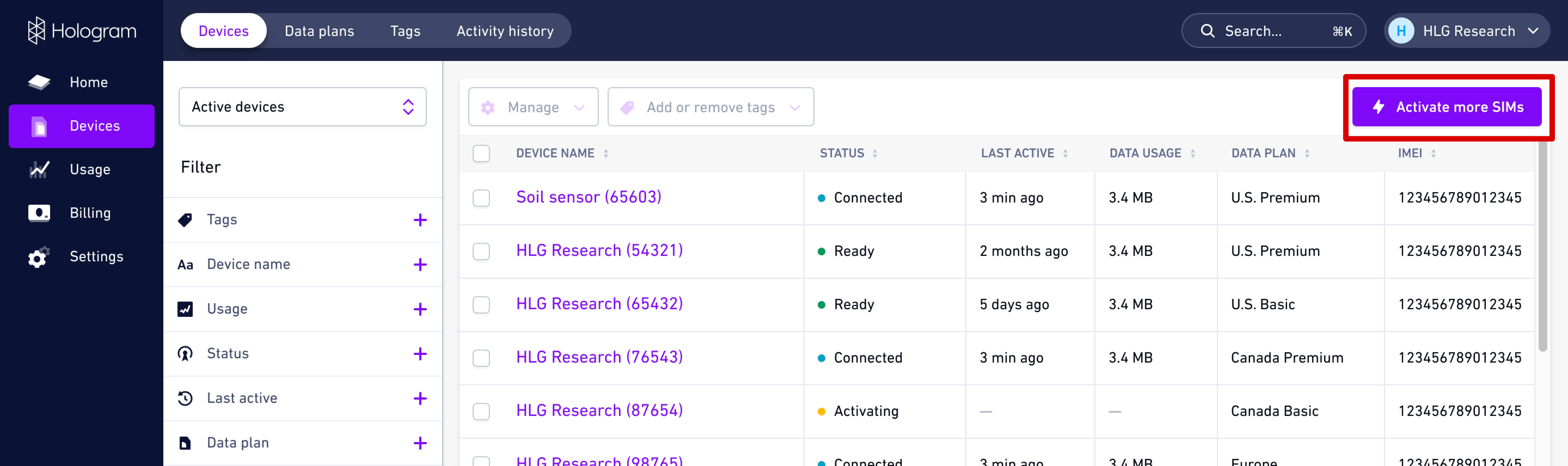Click the Hologram logo
This screenshot has height=466, width=1568.
pyautogui.click(x=82, y=30)
